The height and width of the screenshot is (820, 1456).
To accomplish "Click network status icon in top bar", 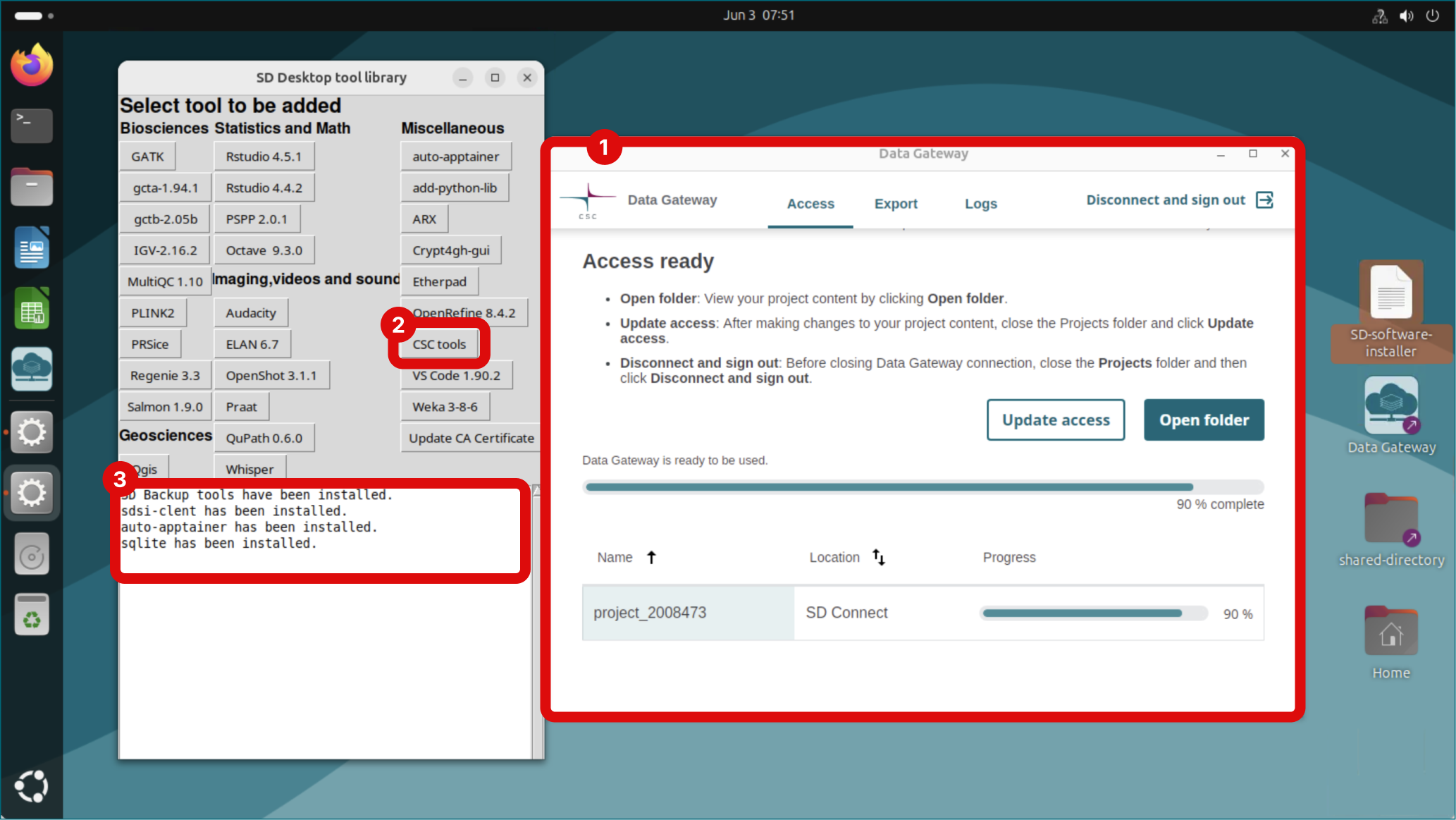I will 1379,16.
